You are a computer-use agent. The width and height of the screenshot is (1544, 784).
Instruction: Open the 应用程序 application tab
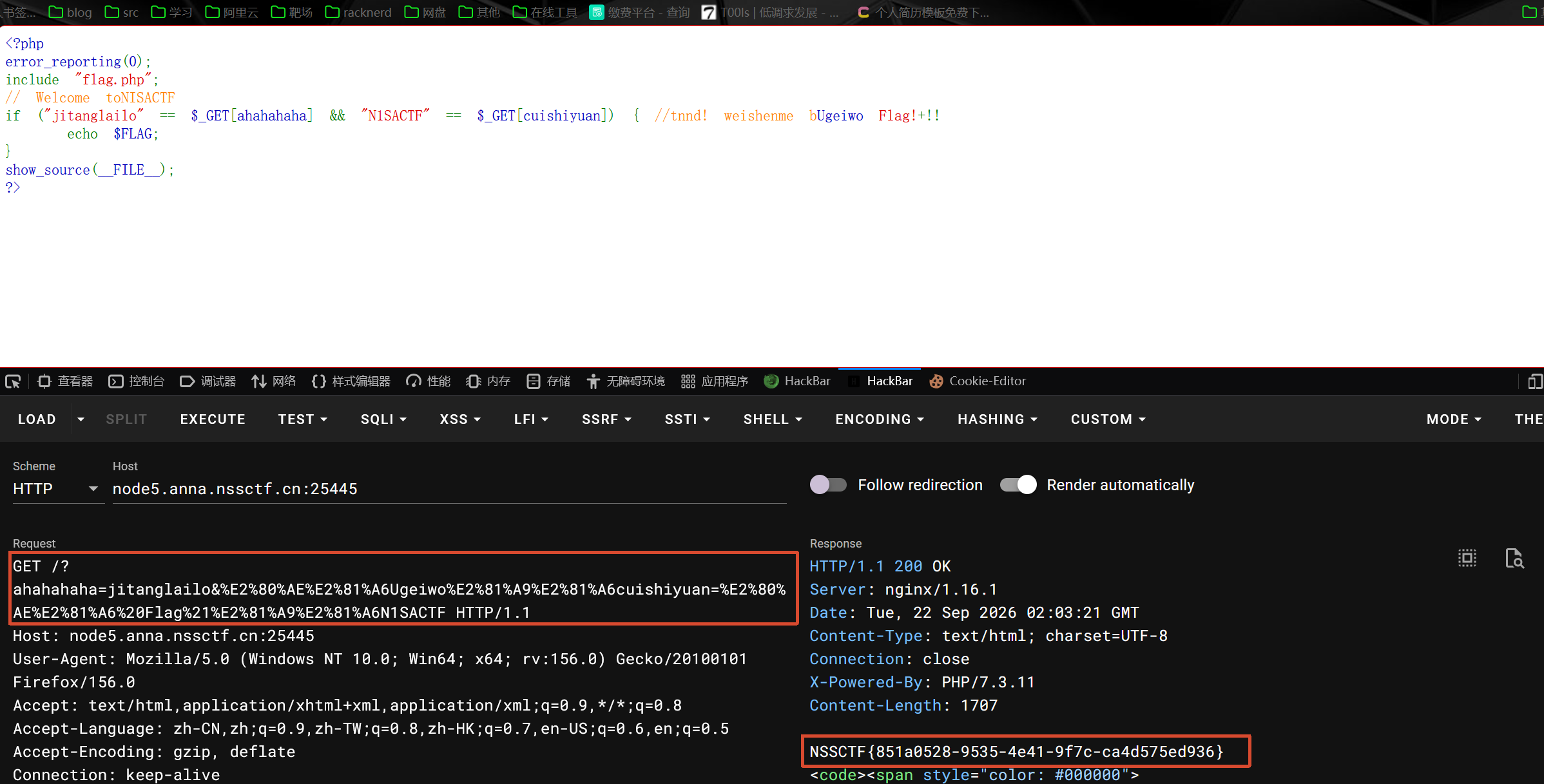pos(715,381)
